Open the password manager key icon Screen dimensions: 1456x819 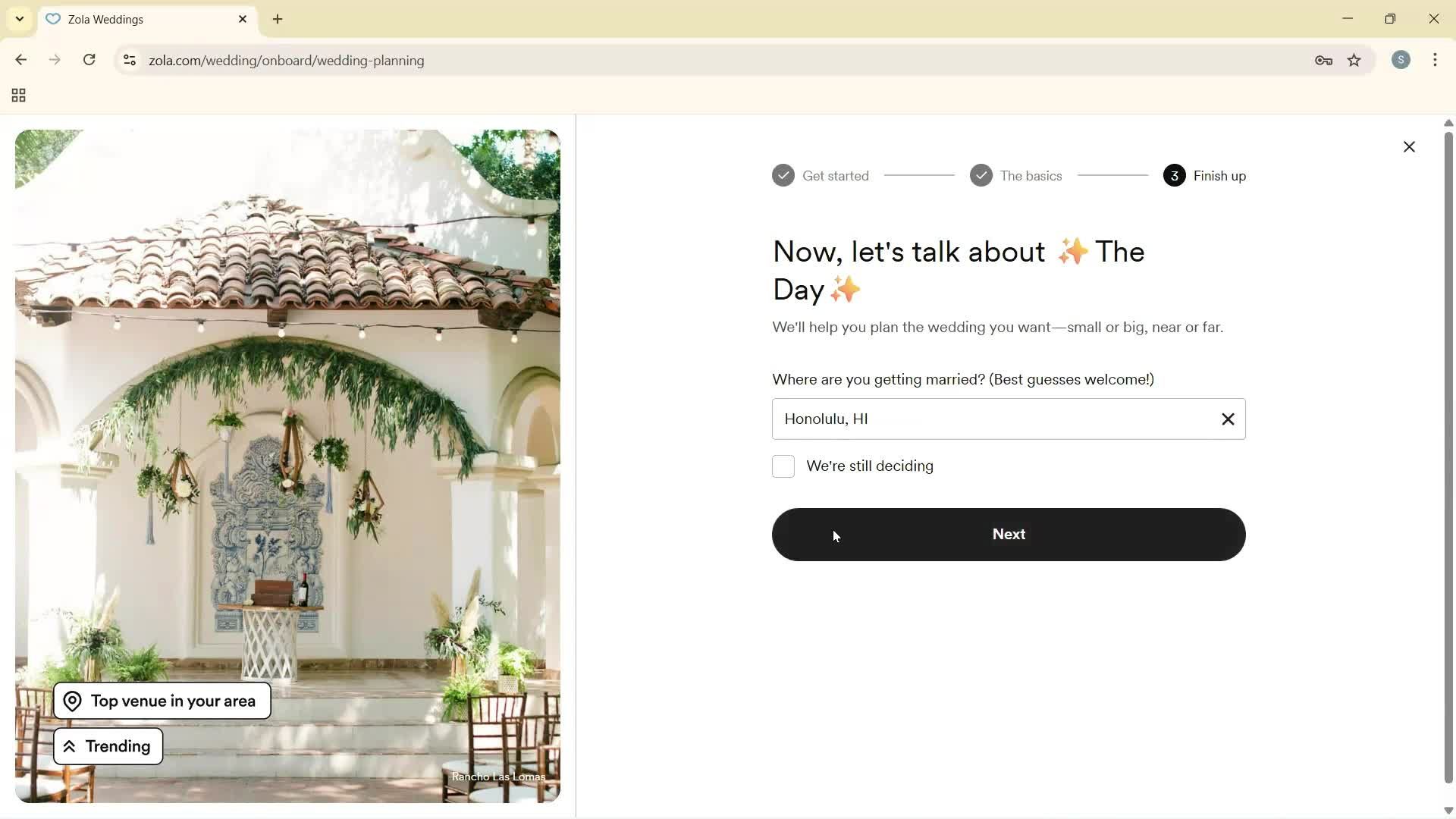pos(1324,60)
